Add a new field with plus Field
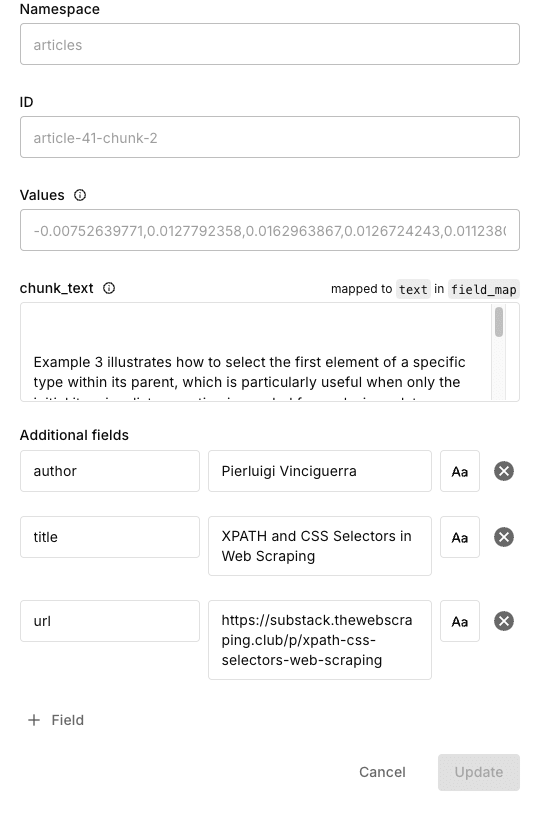This screenshot has width=543, height=819. [56, 720]
